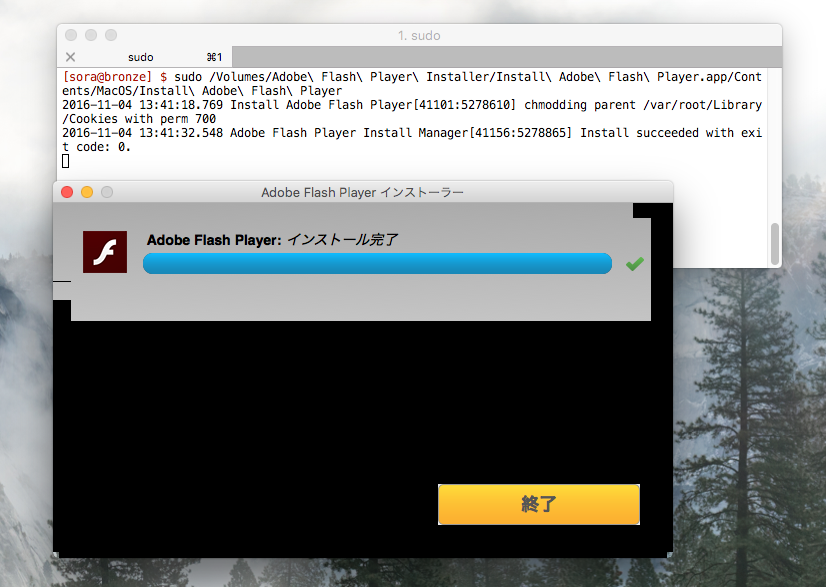Click the greyed close button of terminal
Image resolution: width=826 pixels, height=587 pixels.
[x=71, y=35]
